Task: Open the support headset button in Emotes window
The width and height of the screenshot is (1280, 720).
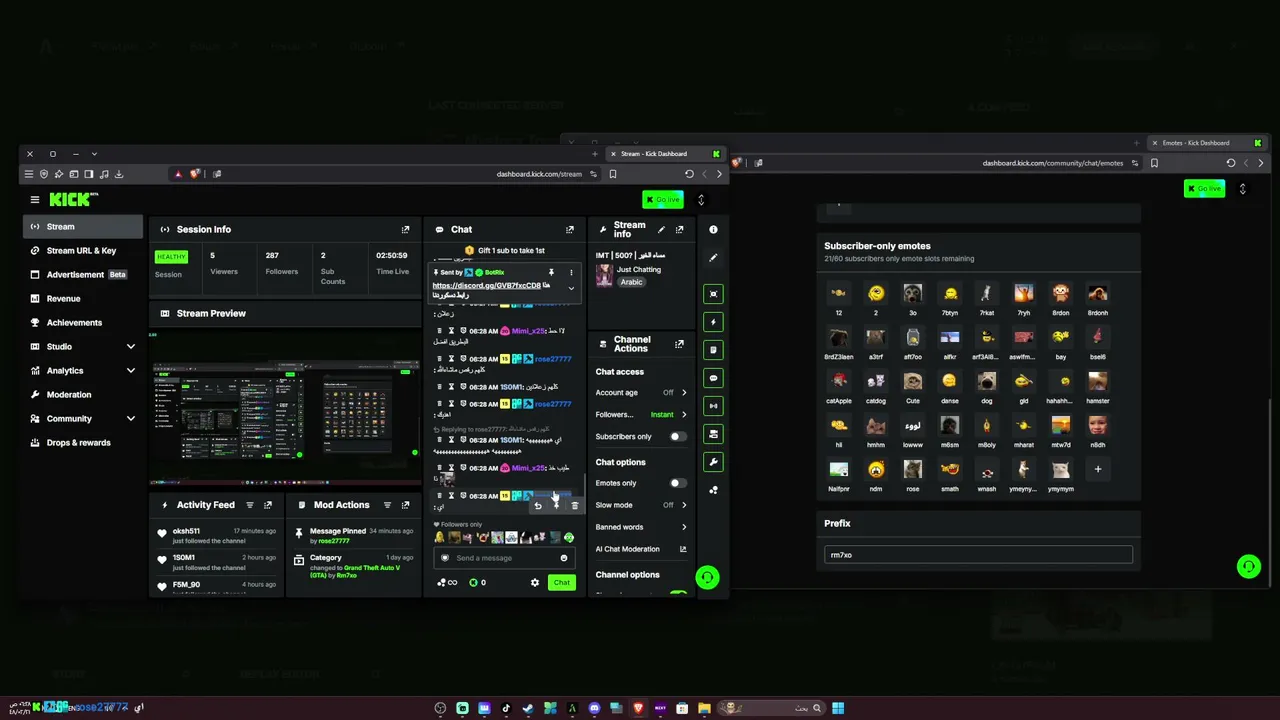Action: (x=1248, y=567)
